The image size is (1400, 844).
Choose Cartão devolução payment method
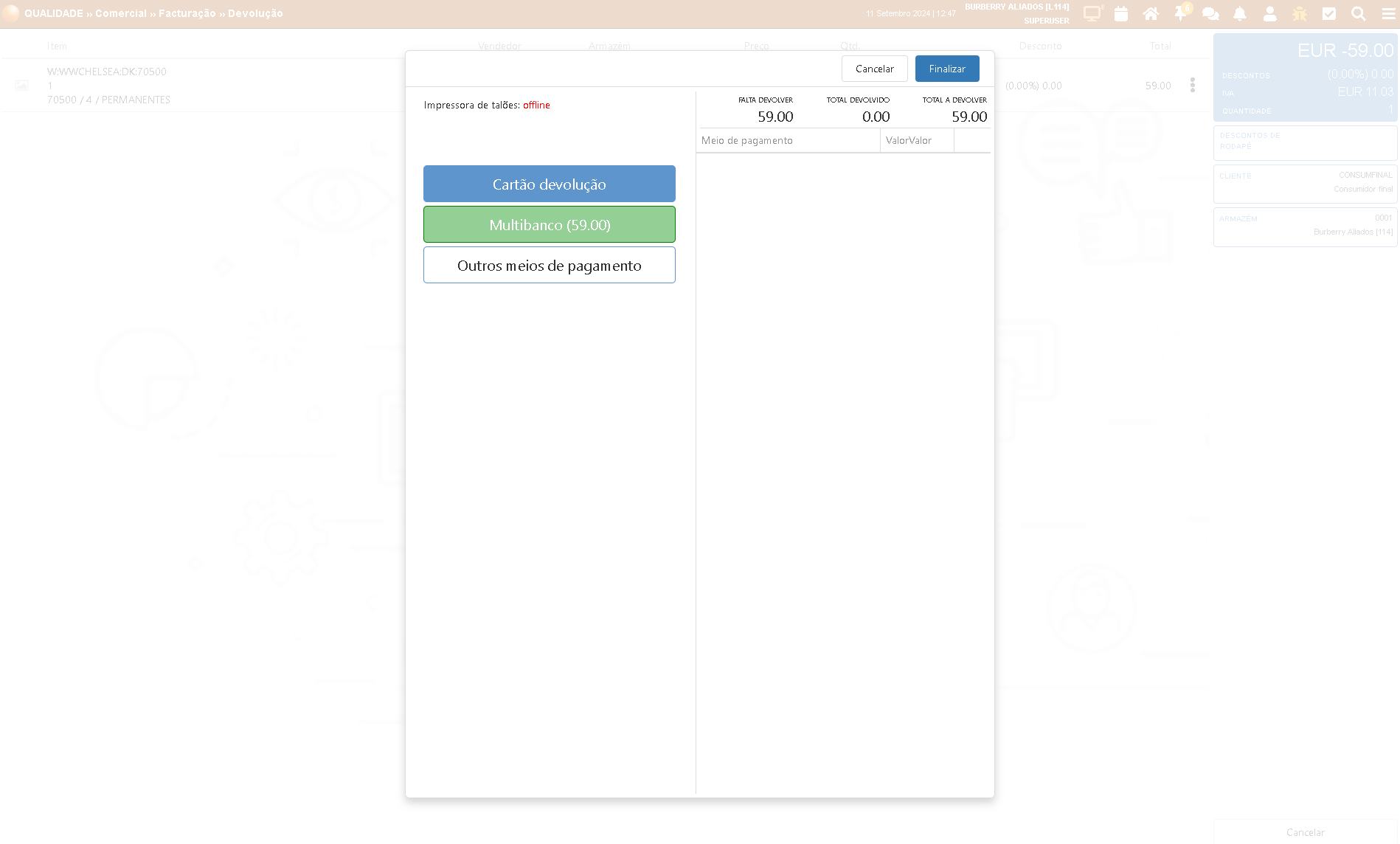[550, 184]
